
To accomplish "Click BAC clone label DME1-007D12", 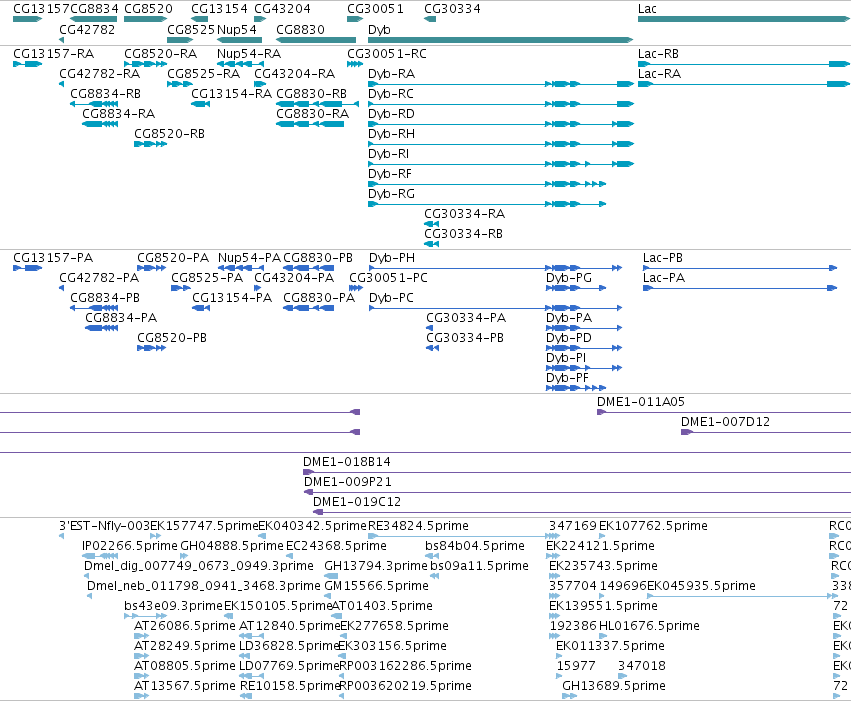I will 725,422.
